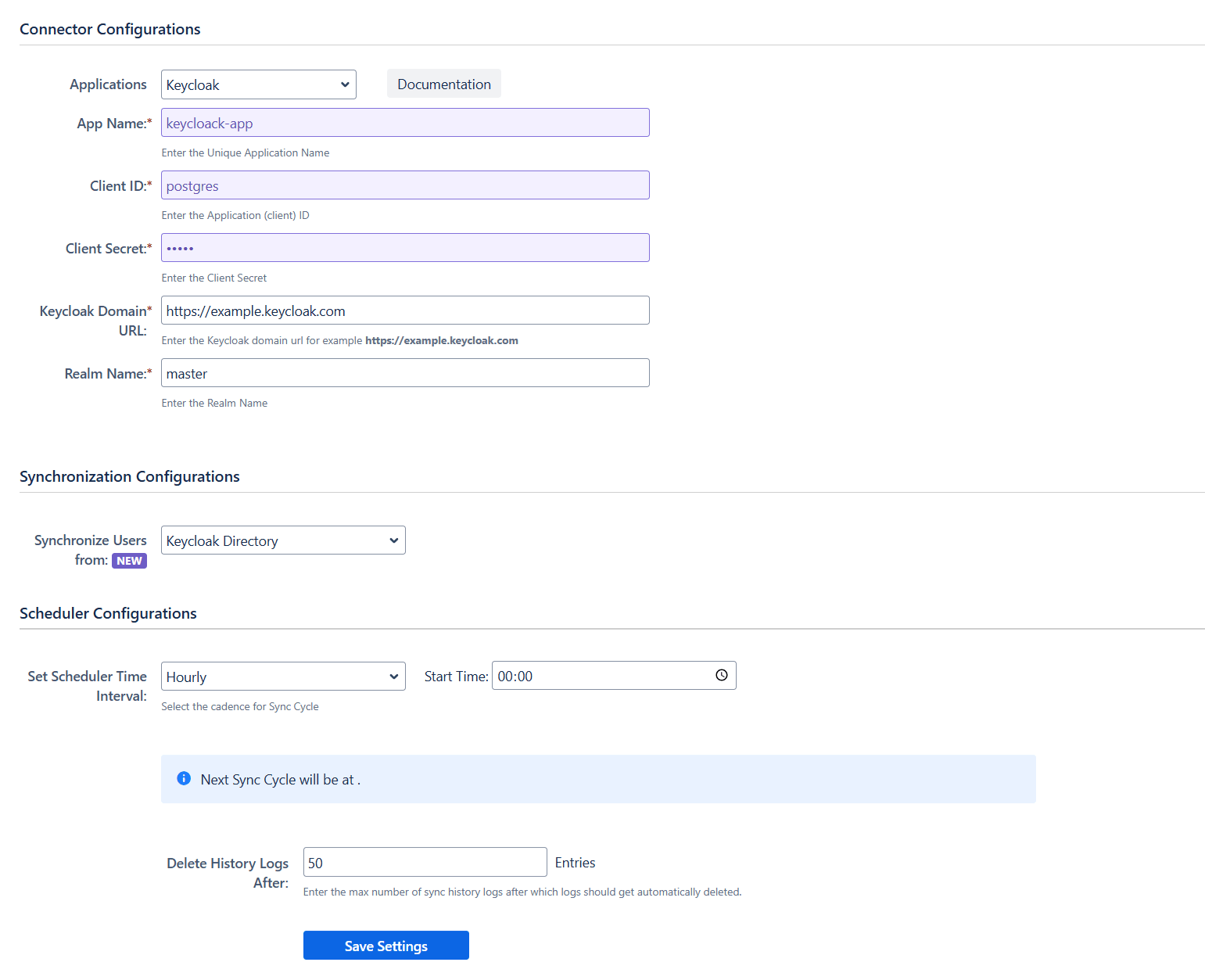Focus the Delete History Logs entries field
Image resolution: width=1205 pixels, height=980 pixels.
(425, 862)
